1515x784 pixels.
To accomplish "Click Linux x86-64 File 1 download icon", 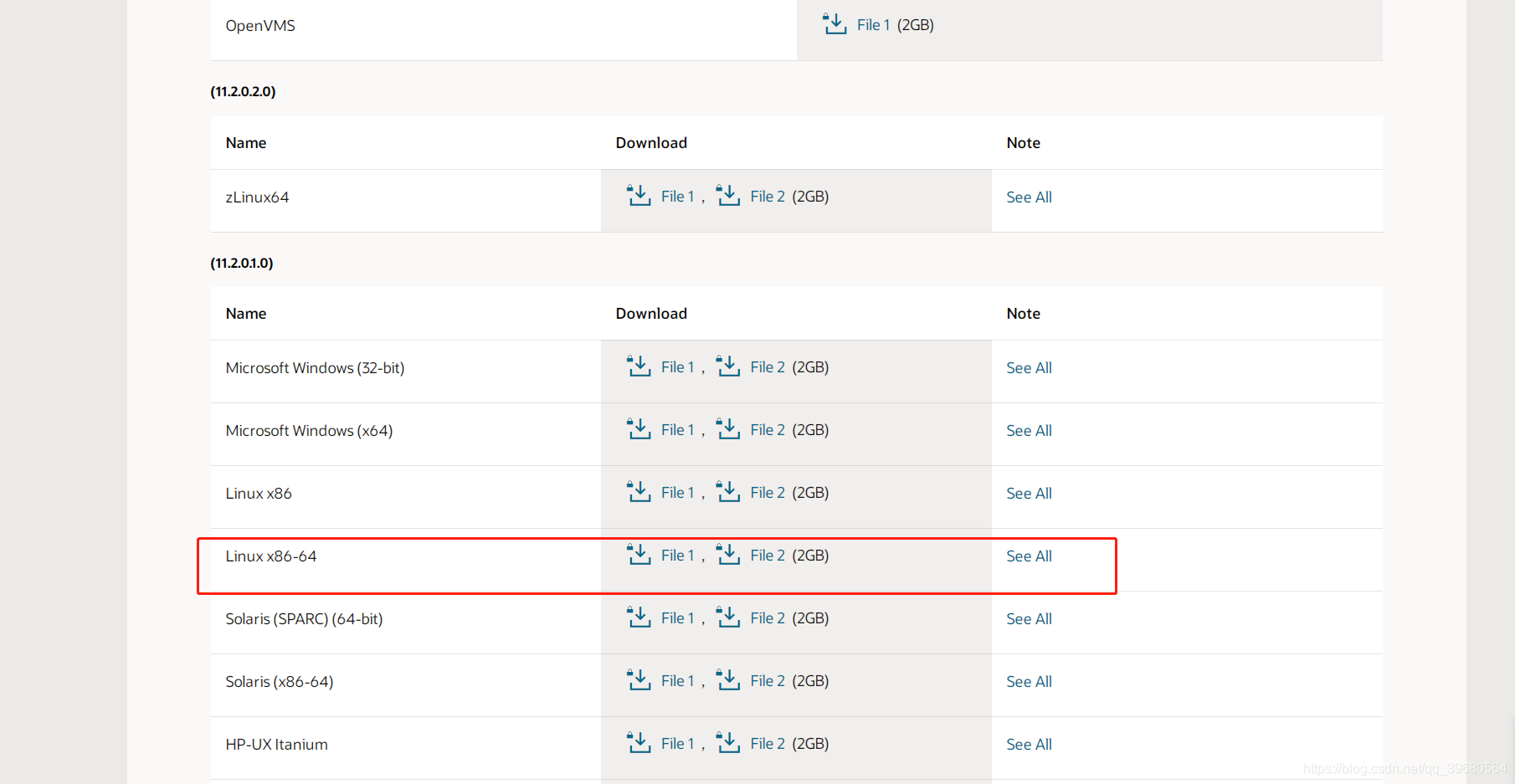I will [639, 554].
